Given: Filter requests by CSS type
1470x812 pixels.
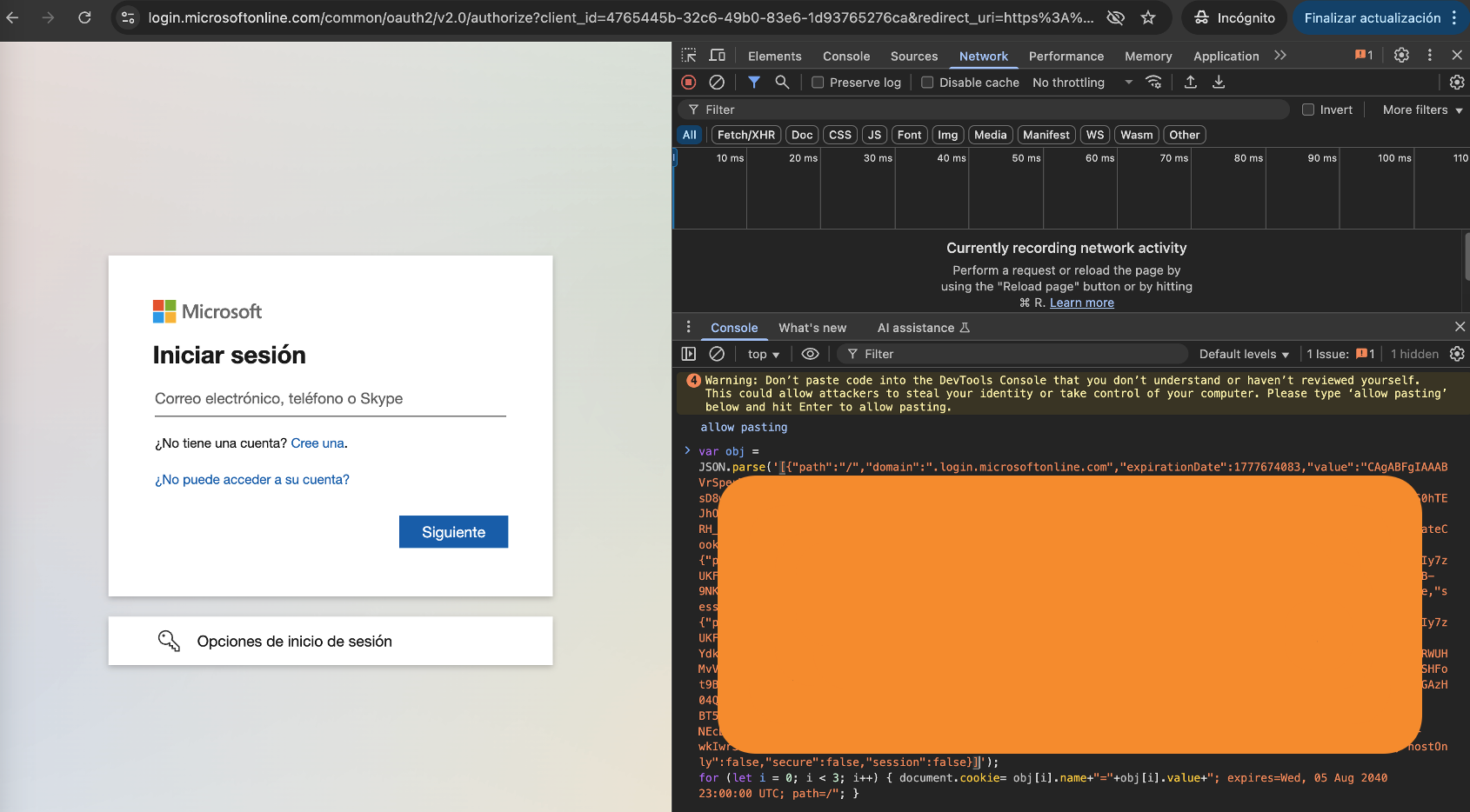Looking at the screenshot, I should point(840,135).
